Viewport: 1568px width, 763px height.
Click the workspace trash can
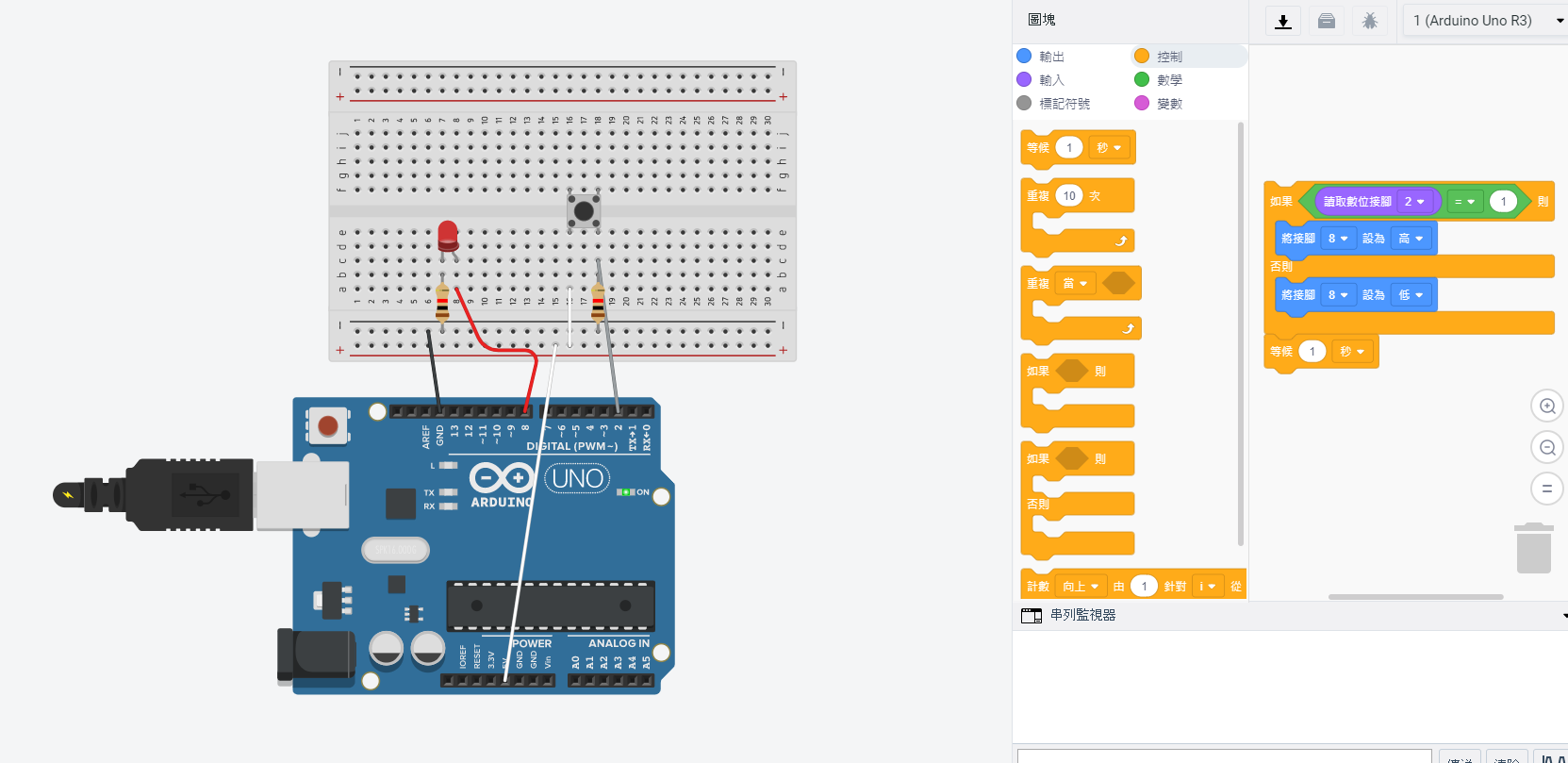[x=1533, y=548]
